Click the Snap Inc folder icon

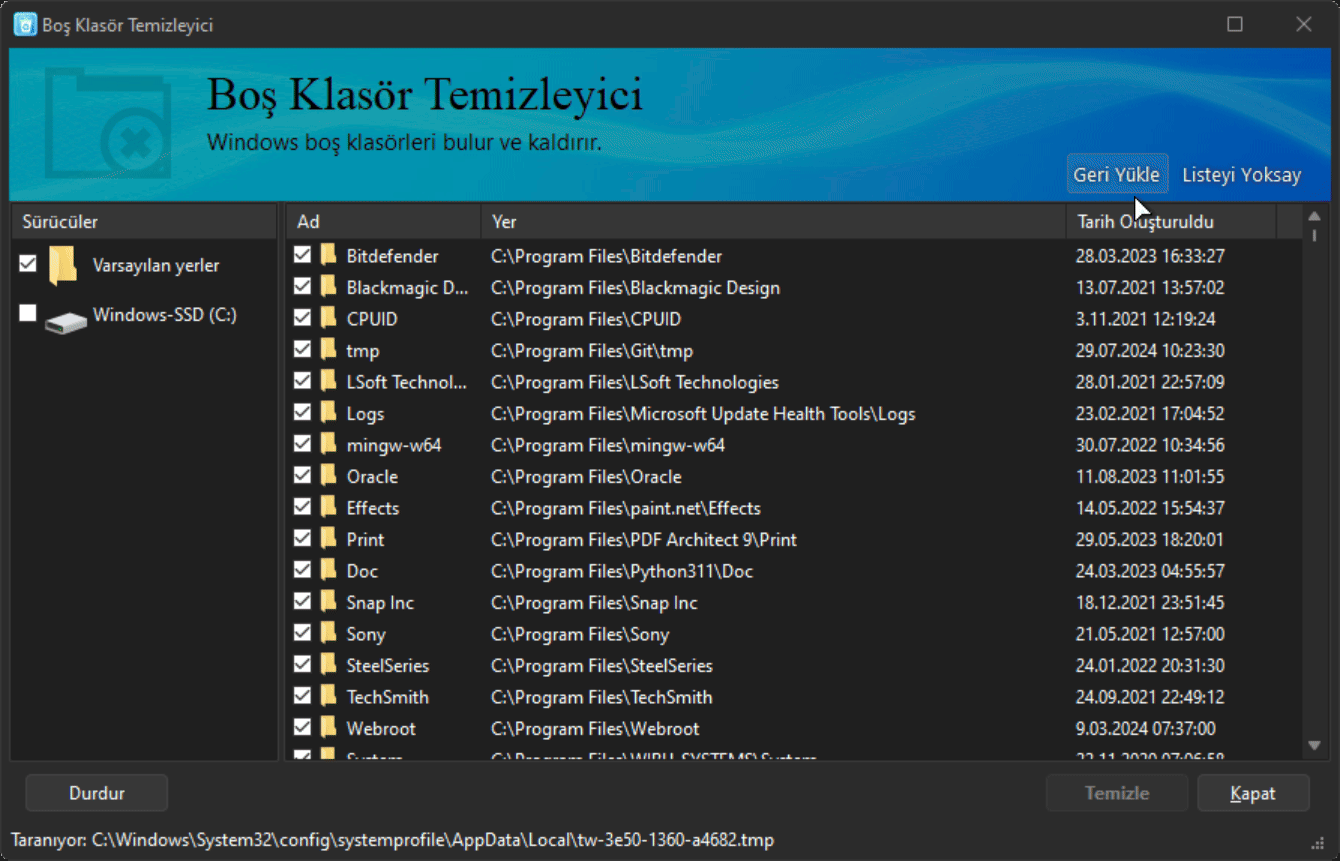point(329,602)
